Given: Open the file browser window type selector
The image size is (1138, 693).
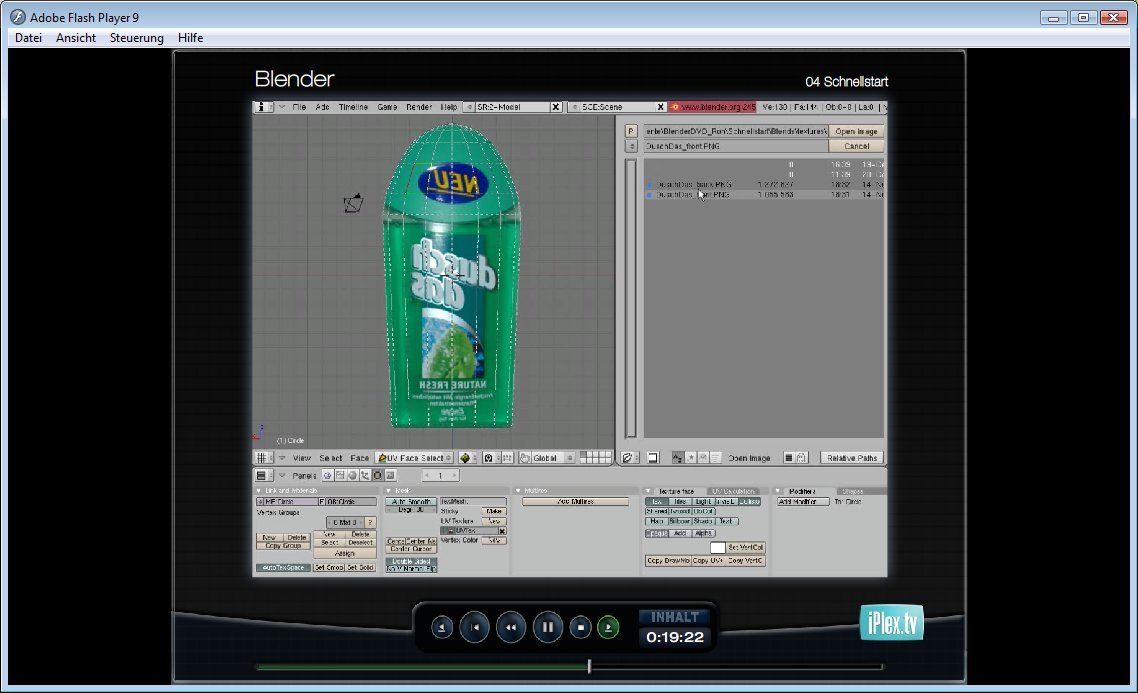Looking at the screenshot, I should 629,458.
